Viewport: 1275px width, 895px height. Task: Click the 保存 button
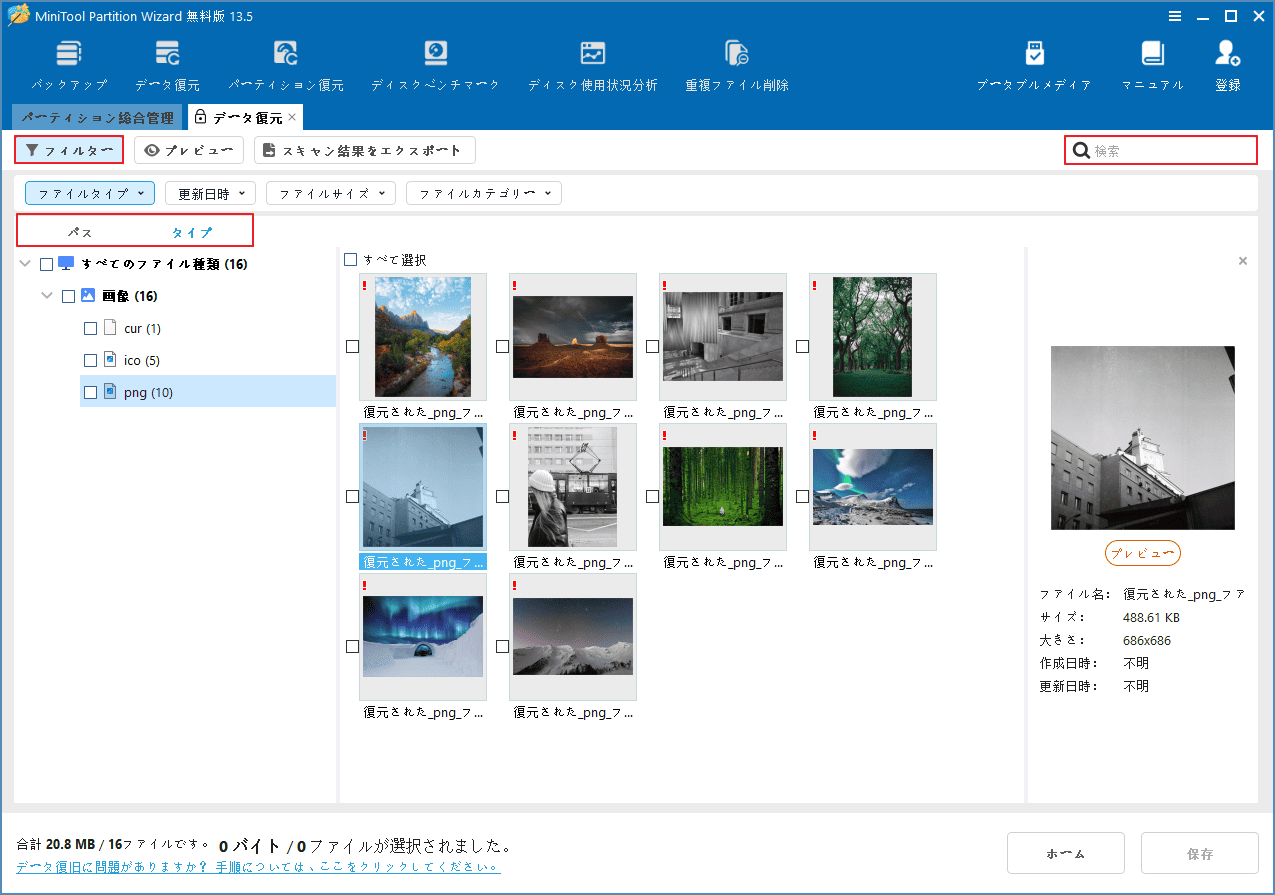pyautogui.click(x=1199, y=853)
